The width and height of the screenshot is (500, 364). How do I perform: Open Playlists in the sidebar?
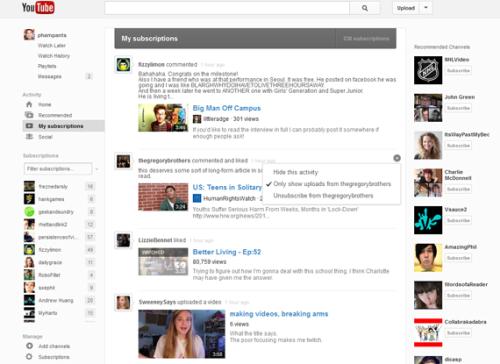[x=47, y=66]
